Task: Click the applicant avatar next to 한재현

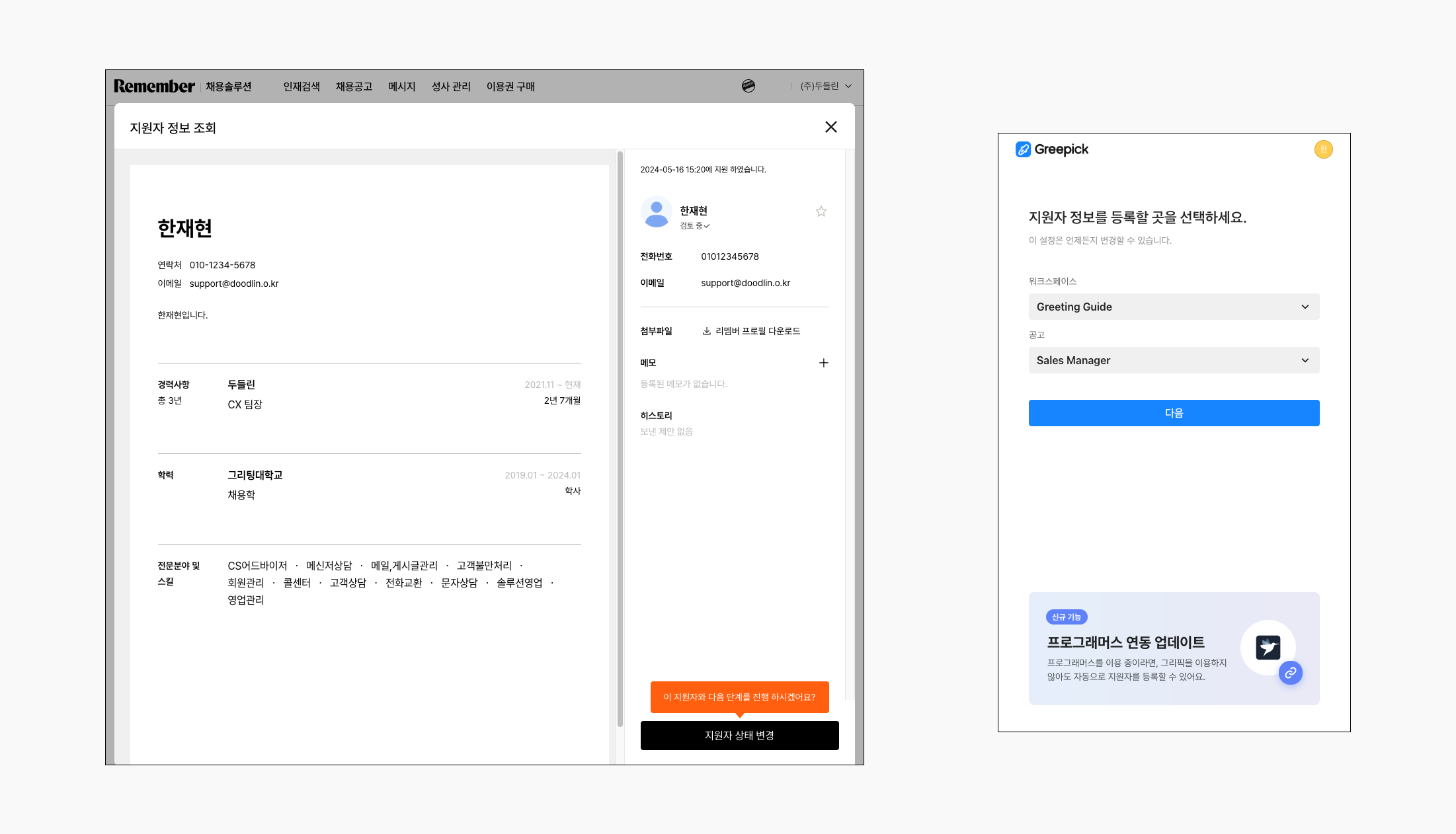Action: coord(657,212)
